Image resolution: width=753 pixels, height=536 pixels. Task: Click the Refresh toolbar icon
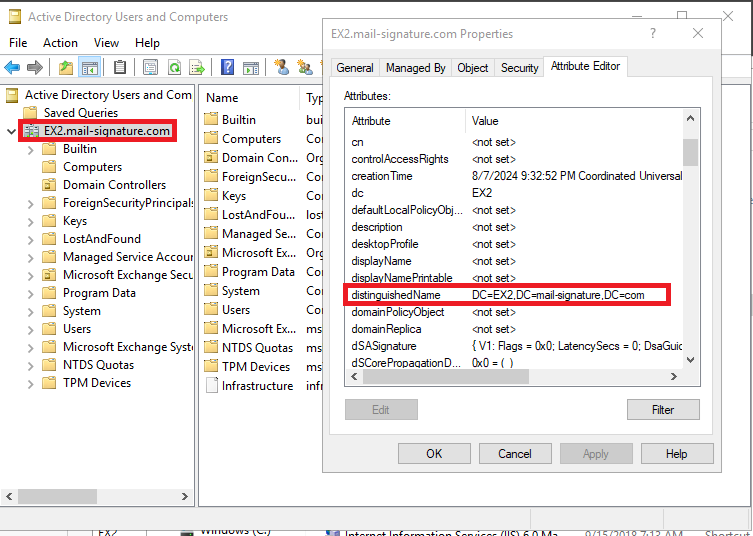click(174, 67)
